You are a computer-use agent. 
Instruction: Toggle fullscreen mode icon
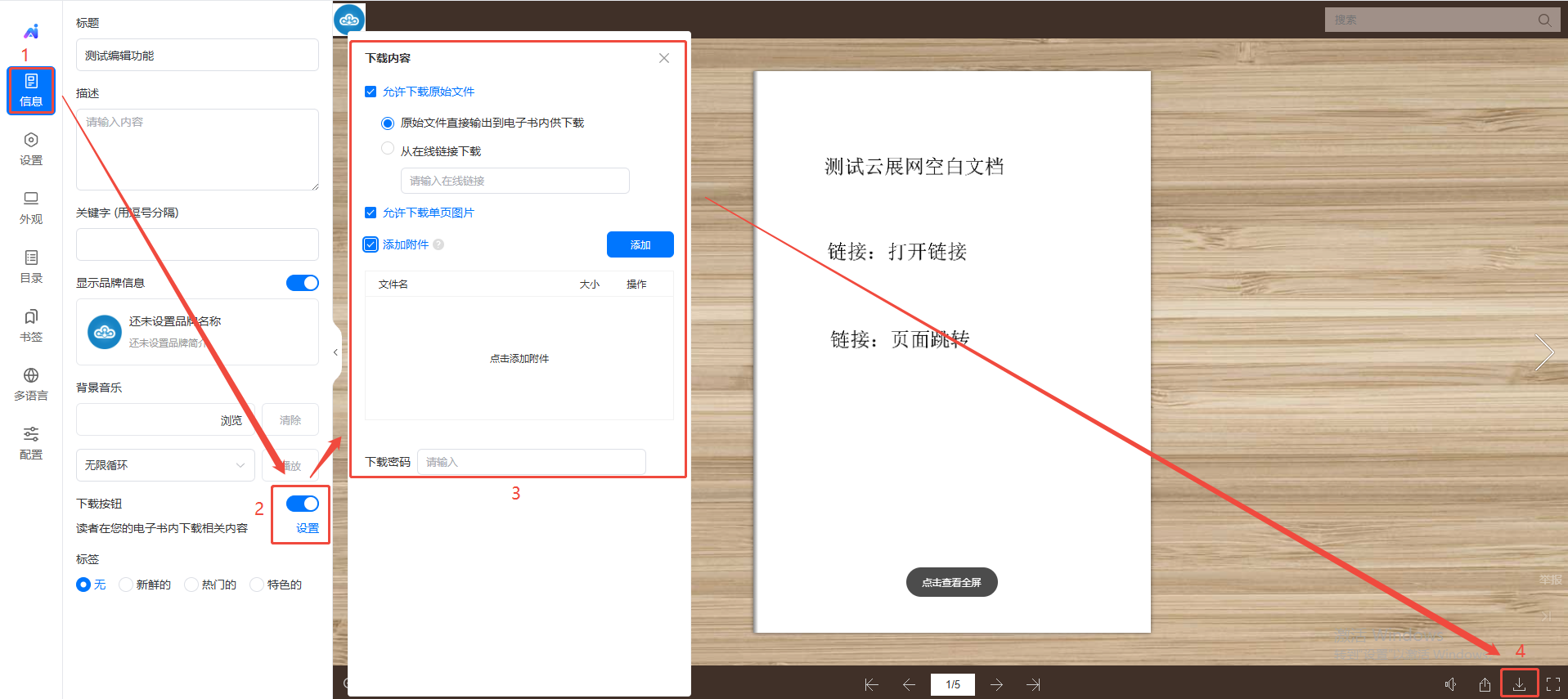1552,684
